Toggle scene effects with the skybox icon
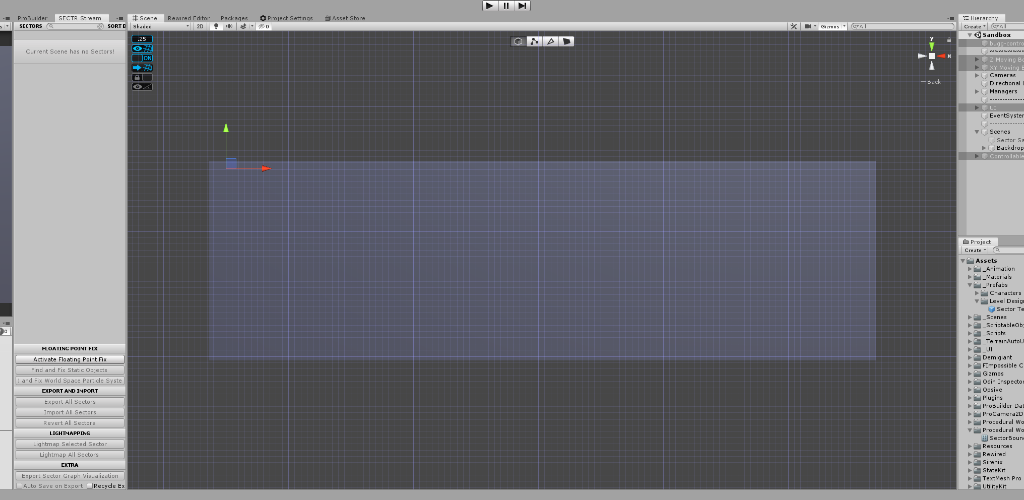 tap(244, 26)
